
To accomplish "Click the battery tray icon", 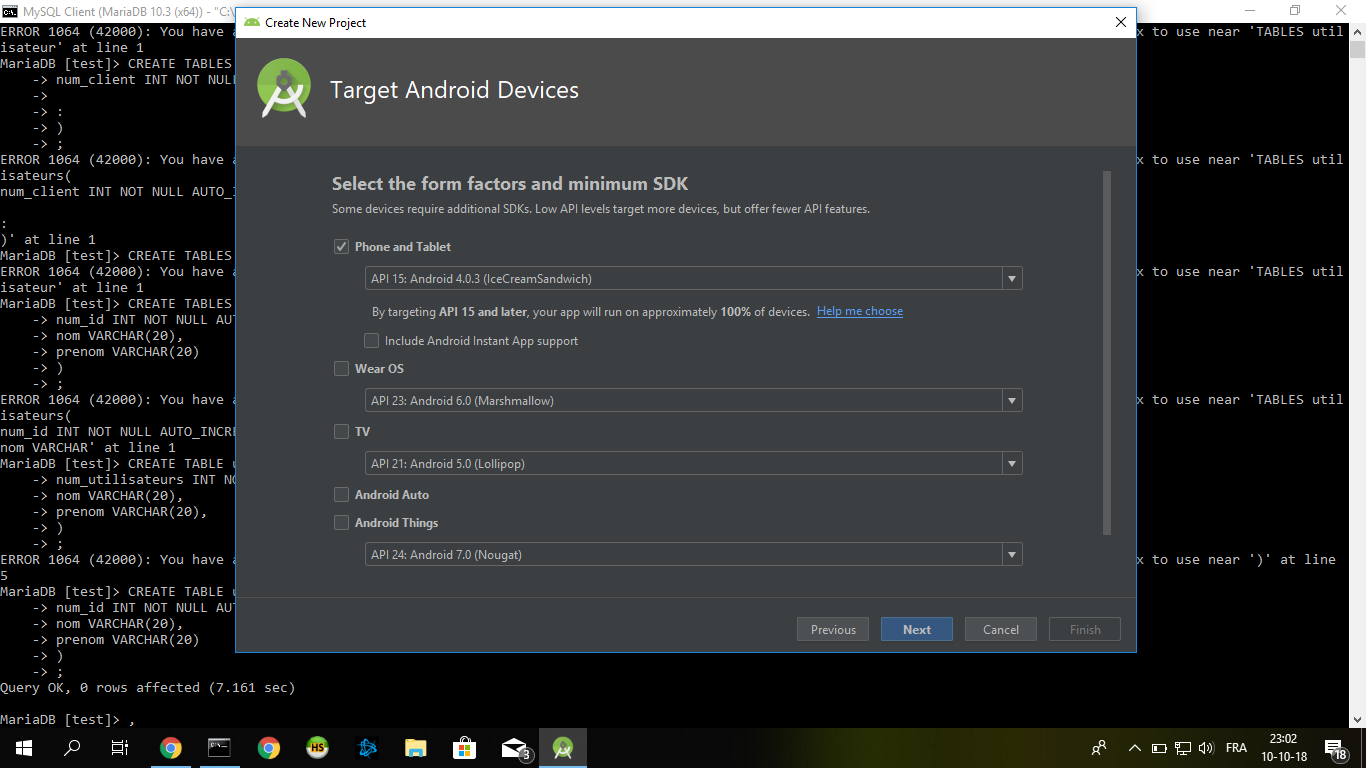I will pos(1159,748).
